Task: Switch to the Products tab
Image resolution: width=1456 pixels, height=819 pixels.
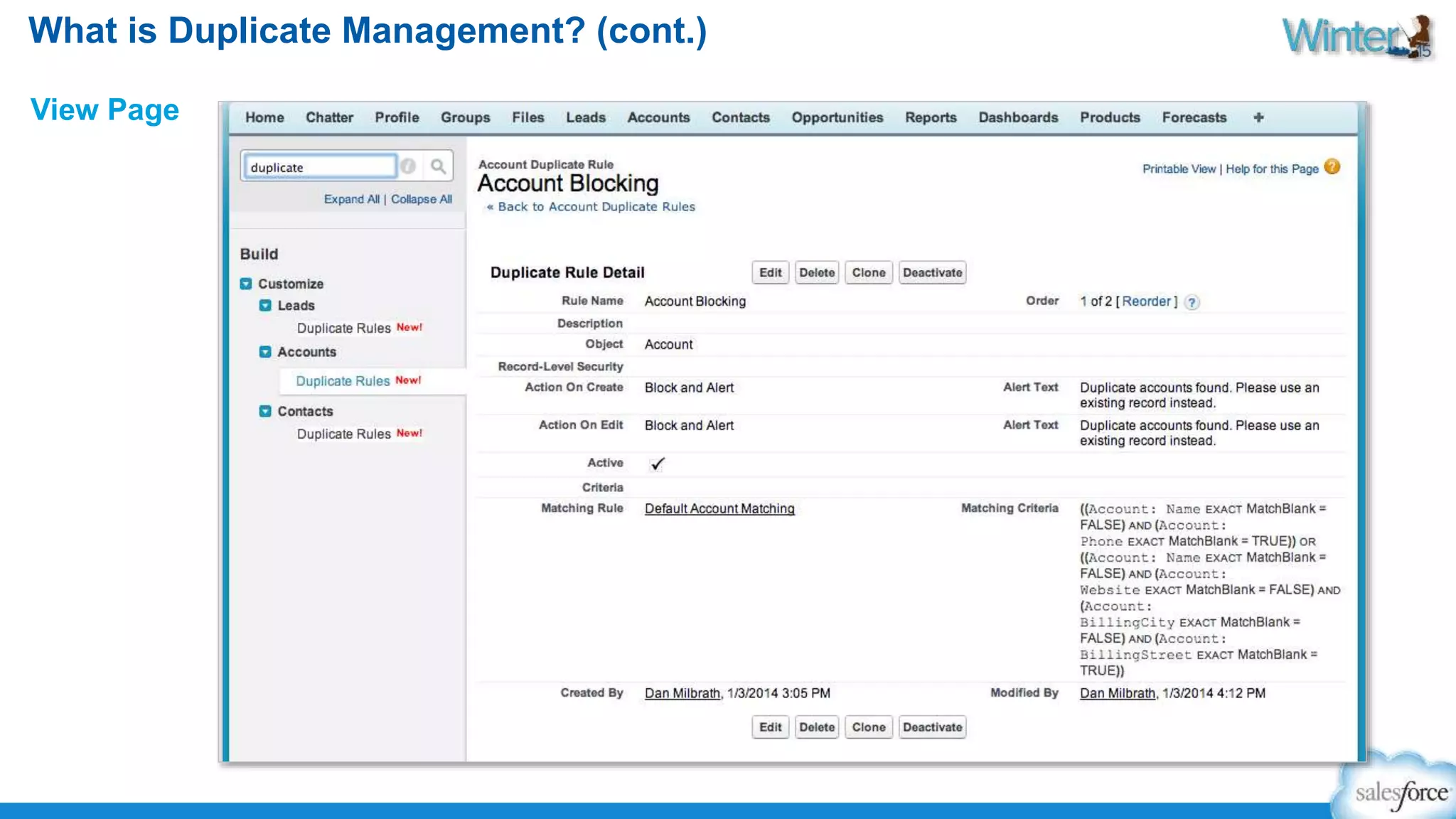Action: [1110, 117]
